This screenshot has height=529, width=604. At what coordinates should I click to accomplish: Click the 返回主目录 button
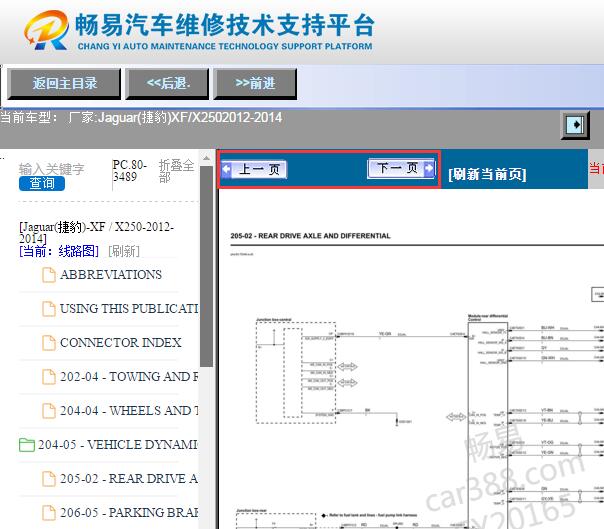pos(64,84)
